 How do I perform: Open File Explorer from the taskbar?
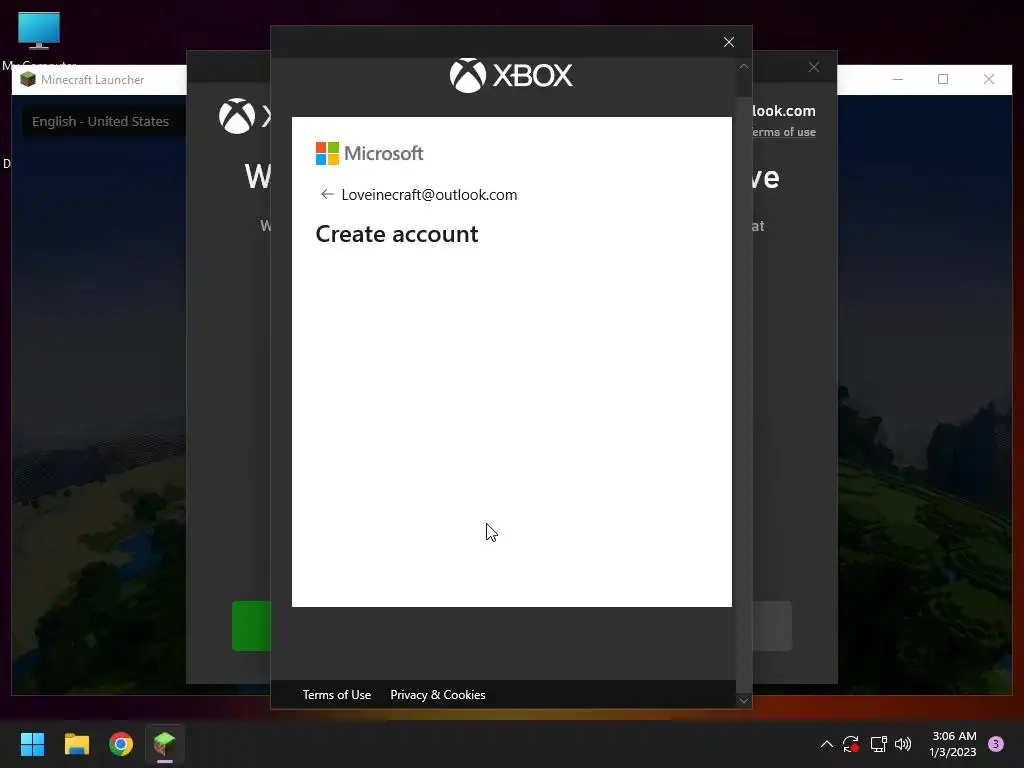click(76, 744)
